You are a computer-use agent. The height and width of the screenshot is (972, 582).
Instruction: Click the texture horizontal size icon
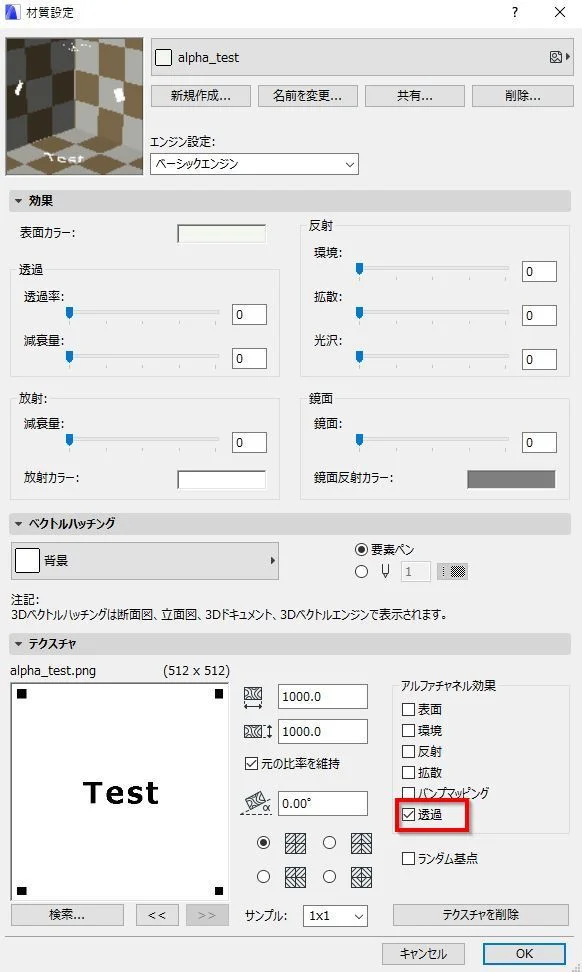[x=253, y=697]
